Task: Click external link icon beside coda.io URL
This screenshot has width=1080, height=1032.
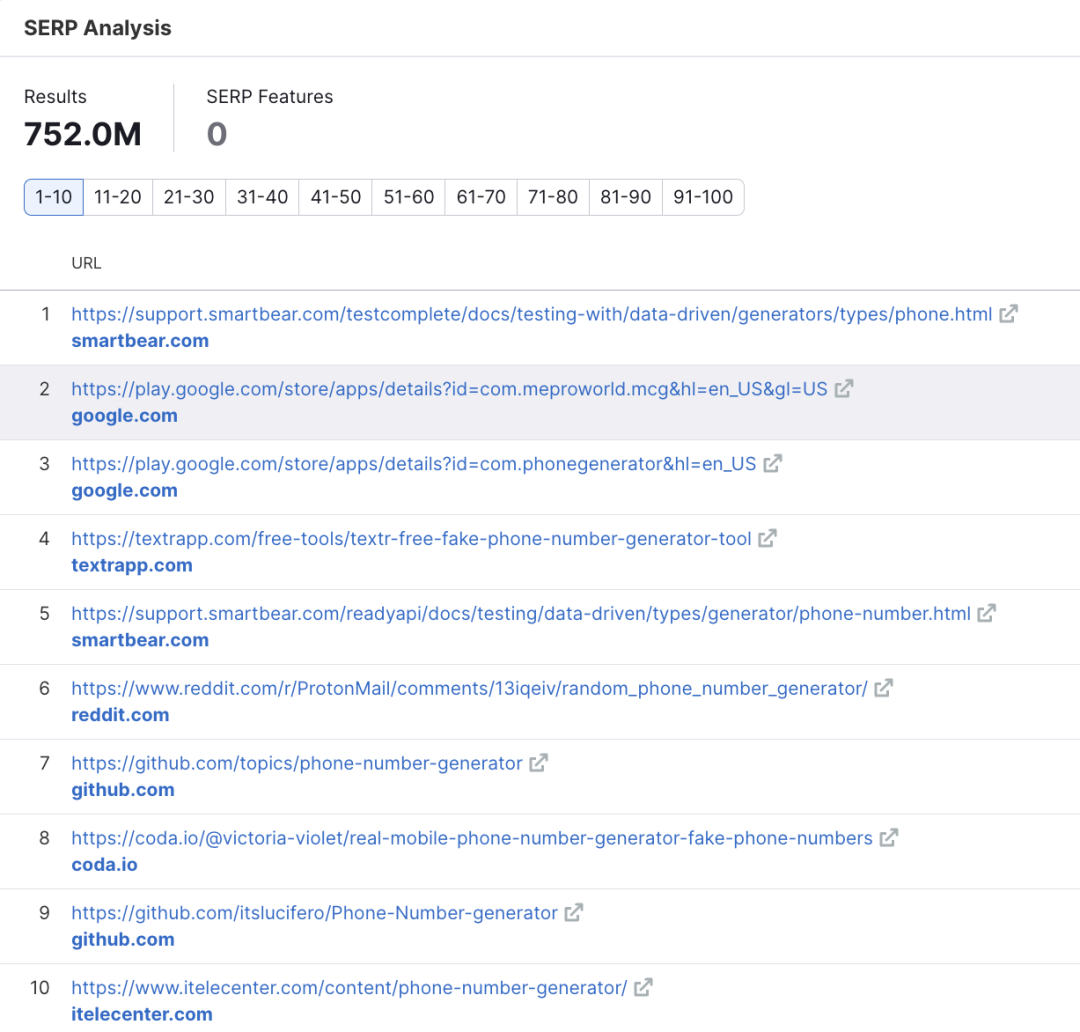Action: pos(888,839)
